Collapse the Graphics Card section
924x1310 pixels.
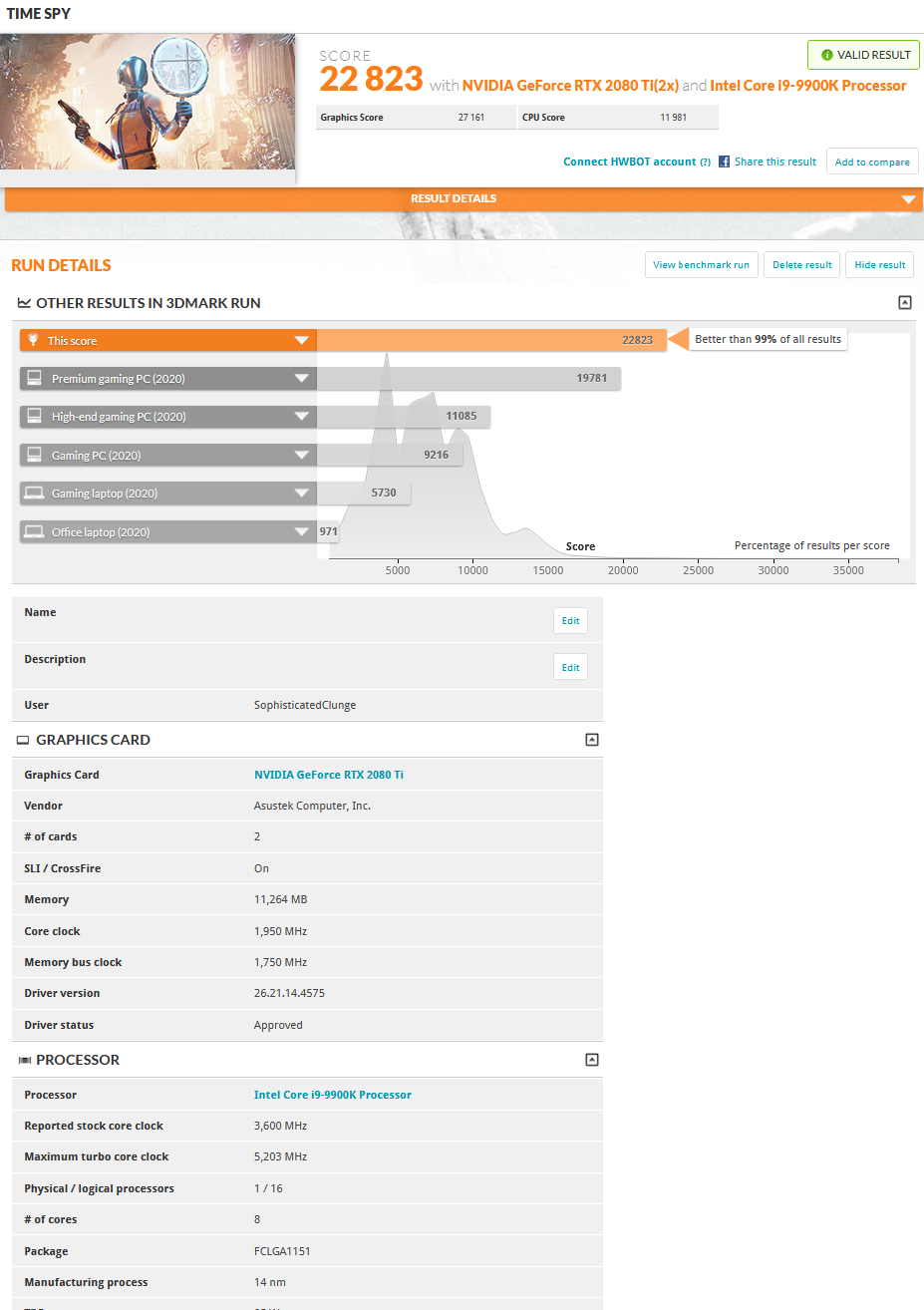click(x=591, y=740)
